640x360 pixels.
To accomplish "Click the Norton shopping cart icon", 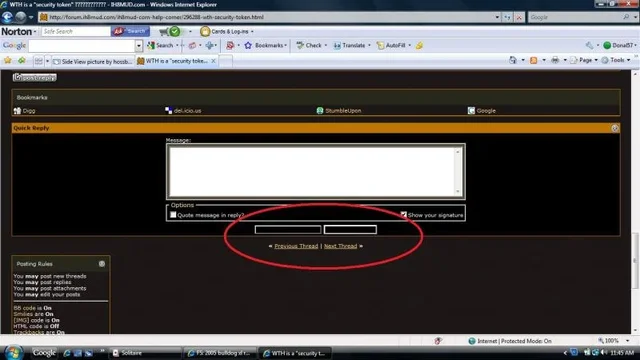I will pyautogui.click(x=164, y=31).
